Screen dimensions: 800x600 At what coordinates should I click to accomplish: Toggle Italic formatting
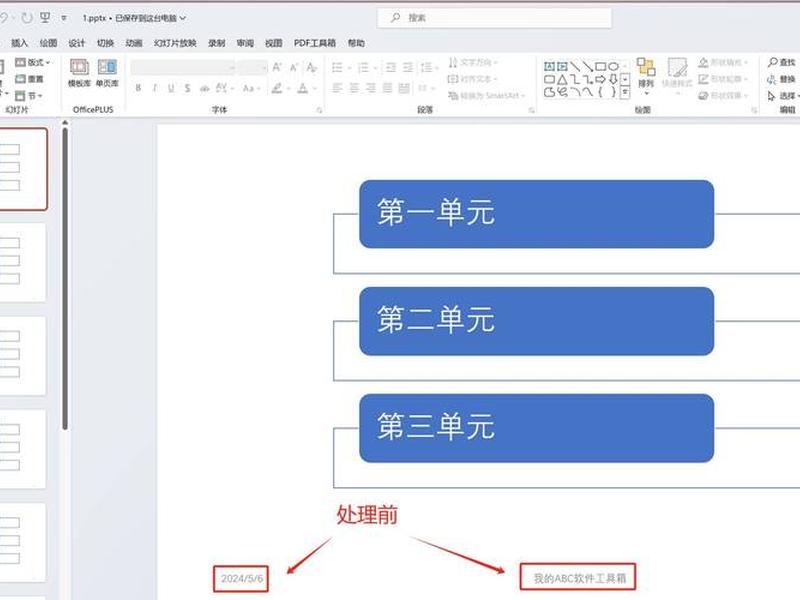[x=155, y=88]
